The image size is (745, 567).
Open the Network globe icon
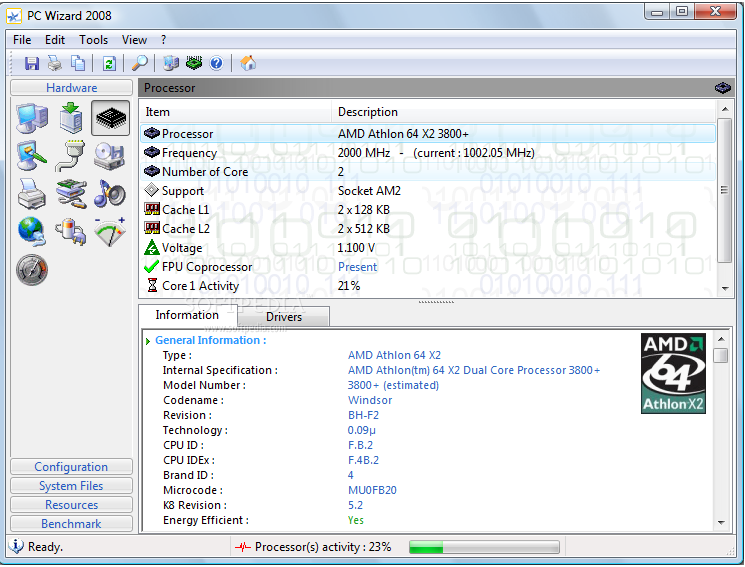coord(31,232)
